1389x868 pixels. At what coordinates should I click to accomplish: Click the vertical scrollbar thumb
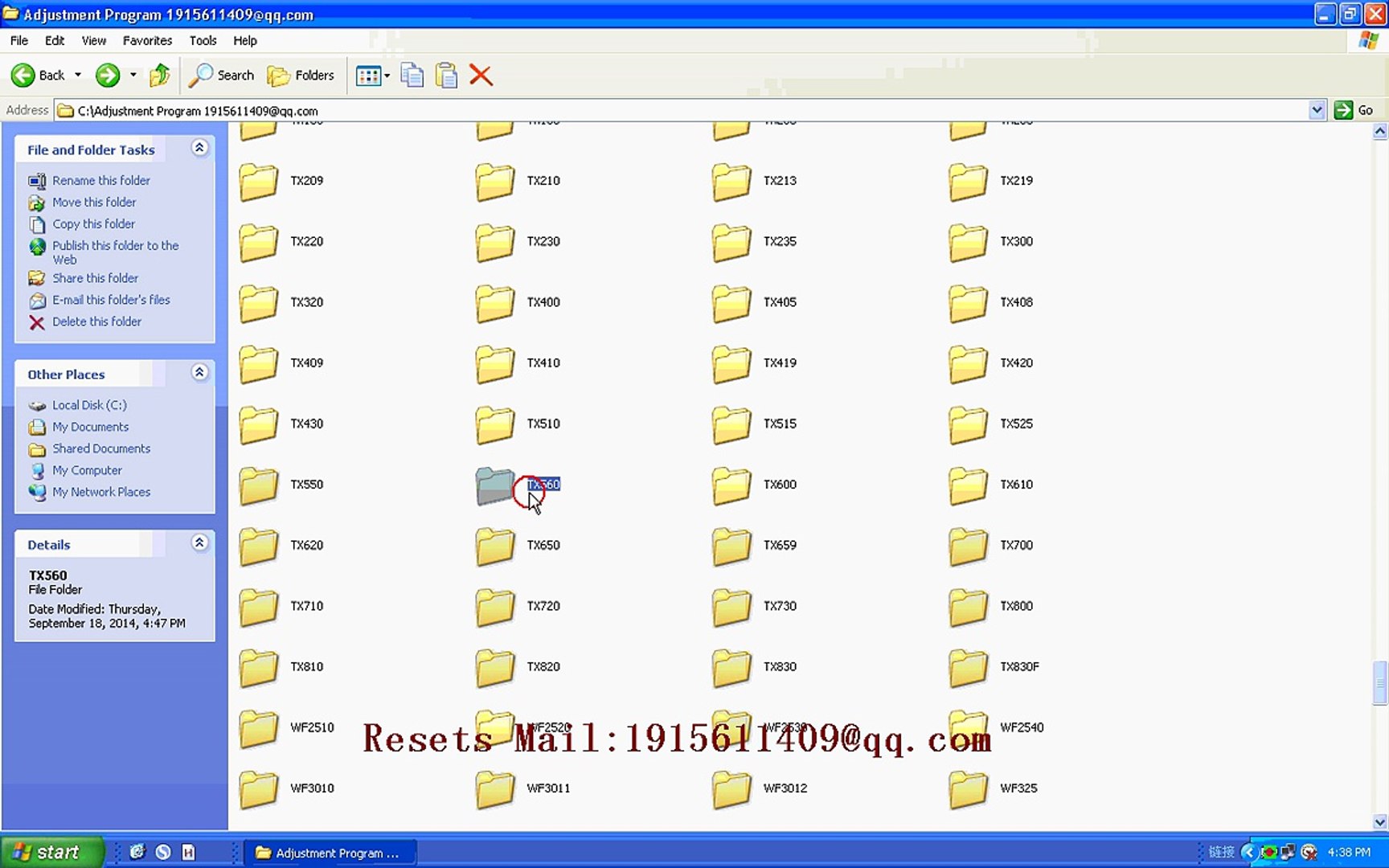click(1380, 683)
